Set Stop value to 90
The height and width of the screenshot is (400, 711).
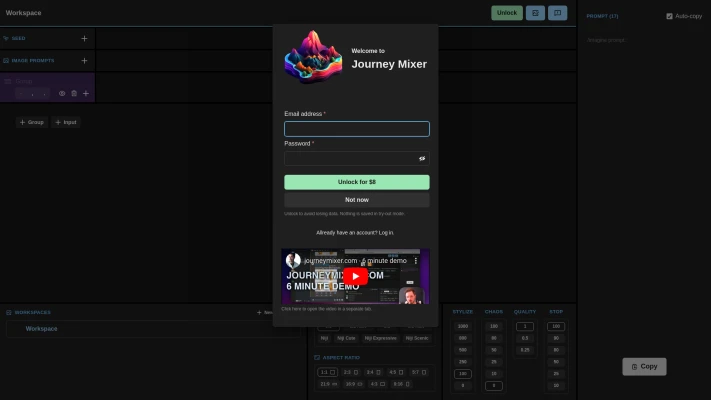tap(556, 338)
